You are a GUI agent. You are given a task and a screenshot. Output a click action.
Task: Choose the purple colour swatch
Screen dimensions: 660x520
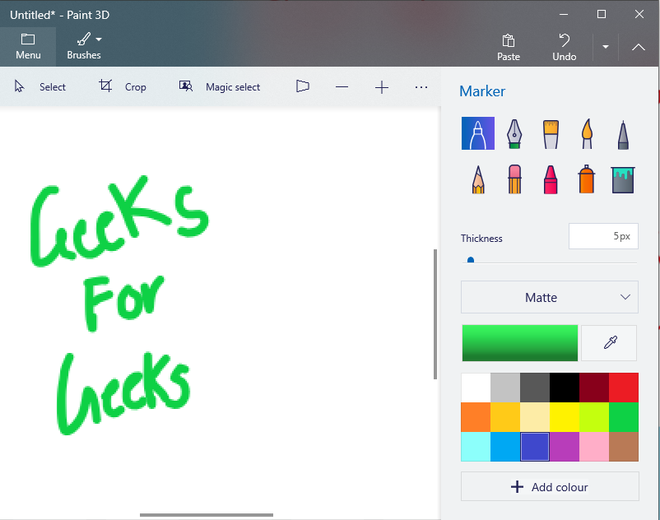tap(564, 447)
